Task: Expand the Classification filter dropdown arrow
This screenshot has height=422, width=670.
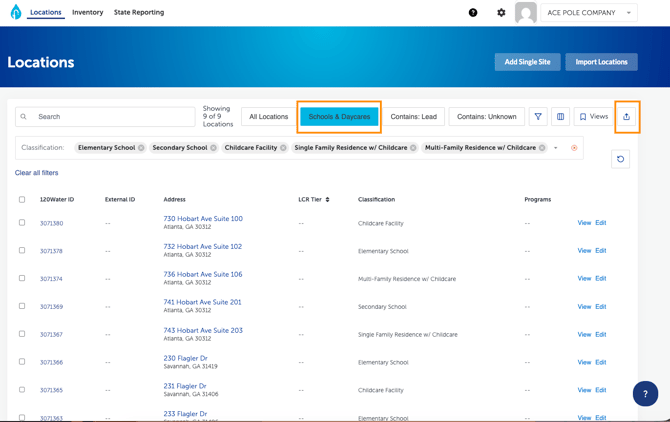Action: point(556,148)
